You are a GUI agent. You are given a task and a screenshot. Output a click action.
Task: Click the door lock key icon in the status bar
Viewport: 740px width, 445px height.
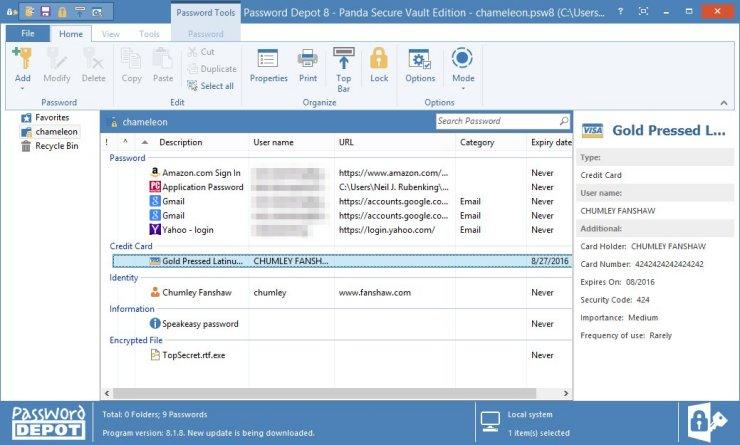point(706,421)
